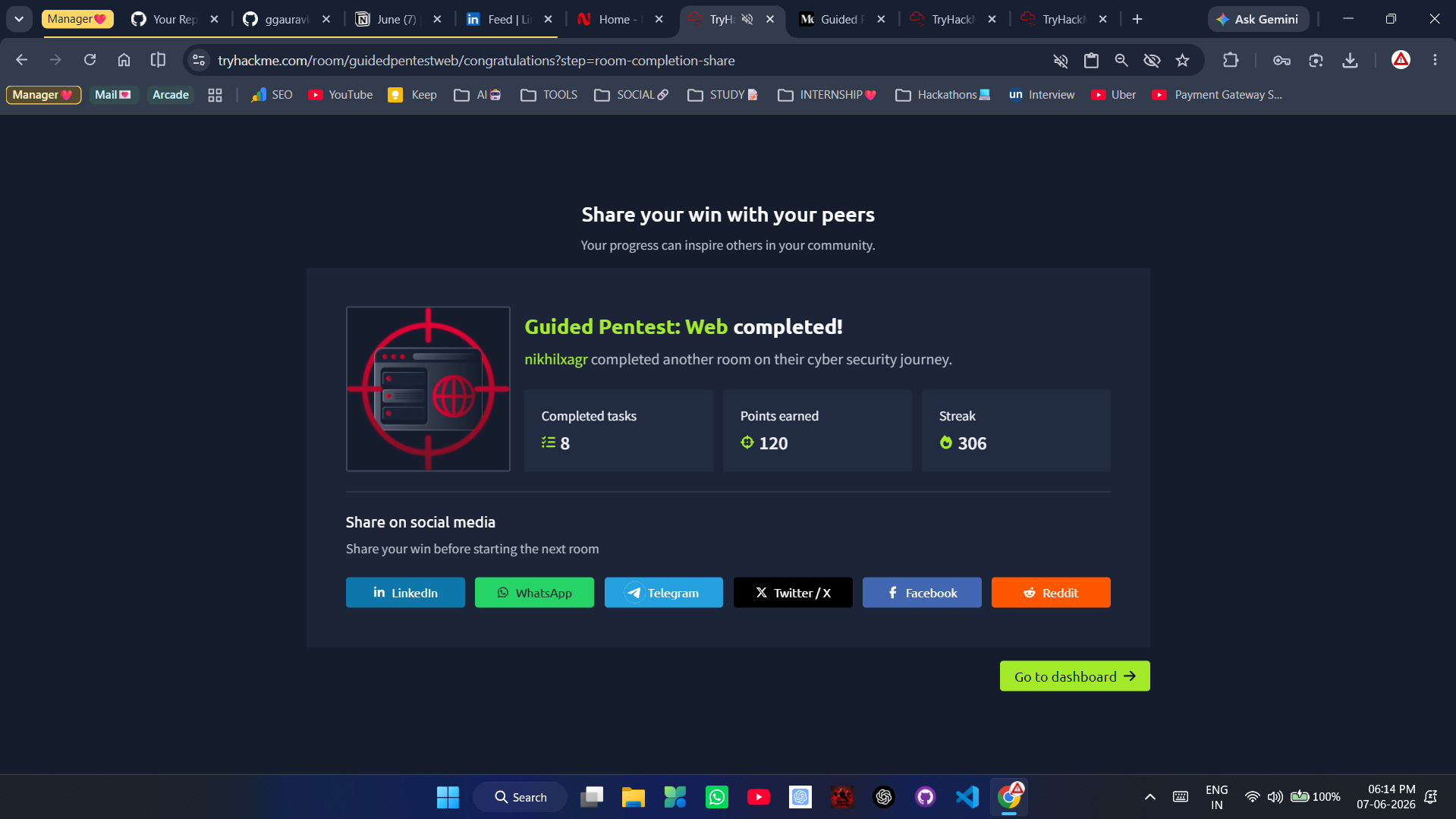Switch to the Notion June (7) tab
This screenshot has width=1456, height=819.
click(x=398, y=19)
